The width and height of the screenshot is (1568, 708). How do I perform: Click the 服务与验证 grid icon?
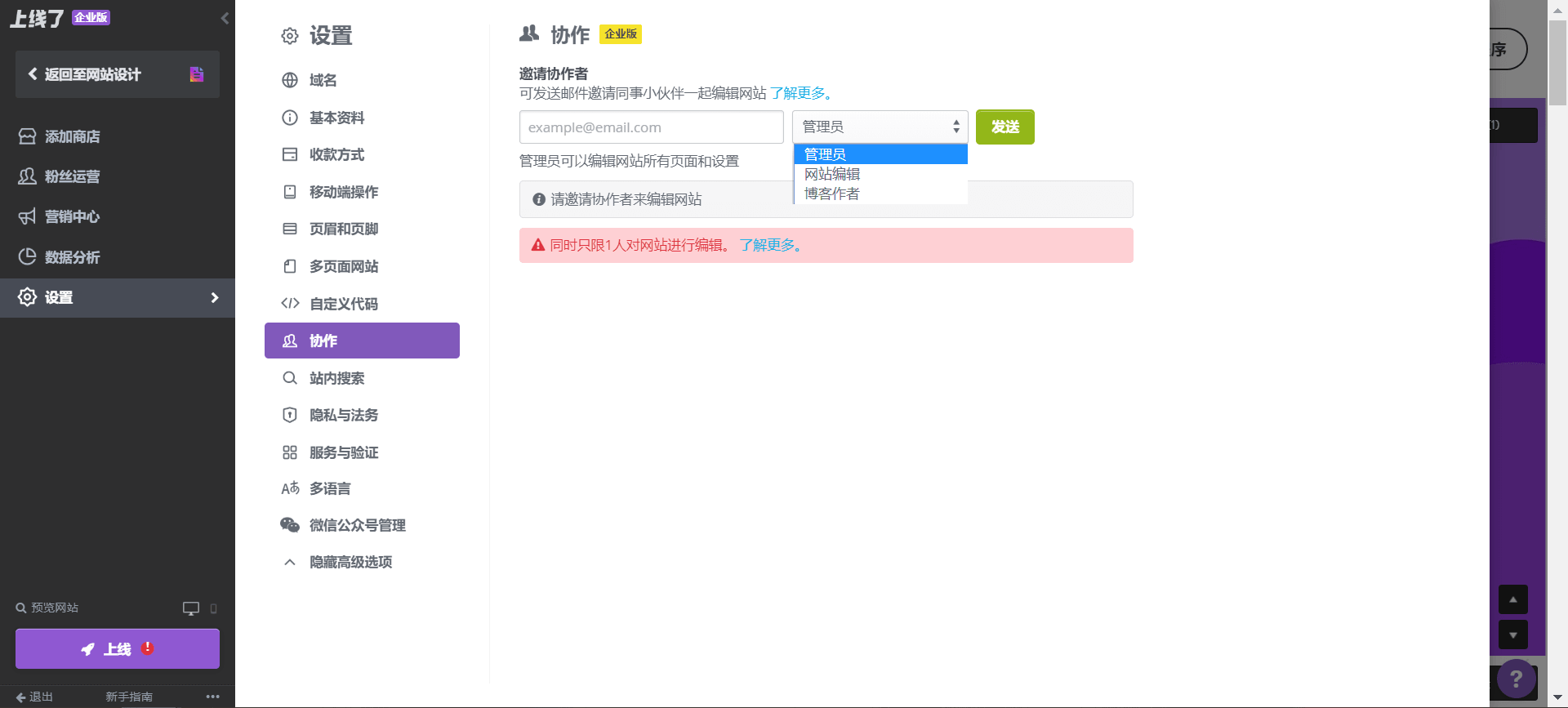click(290, 452)
